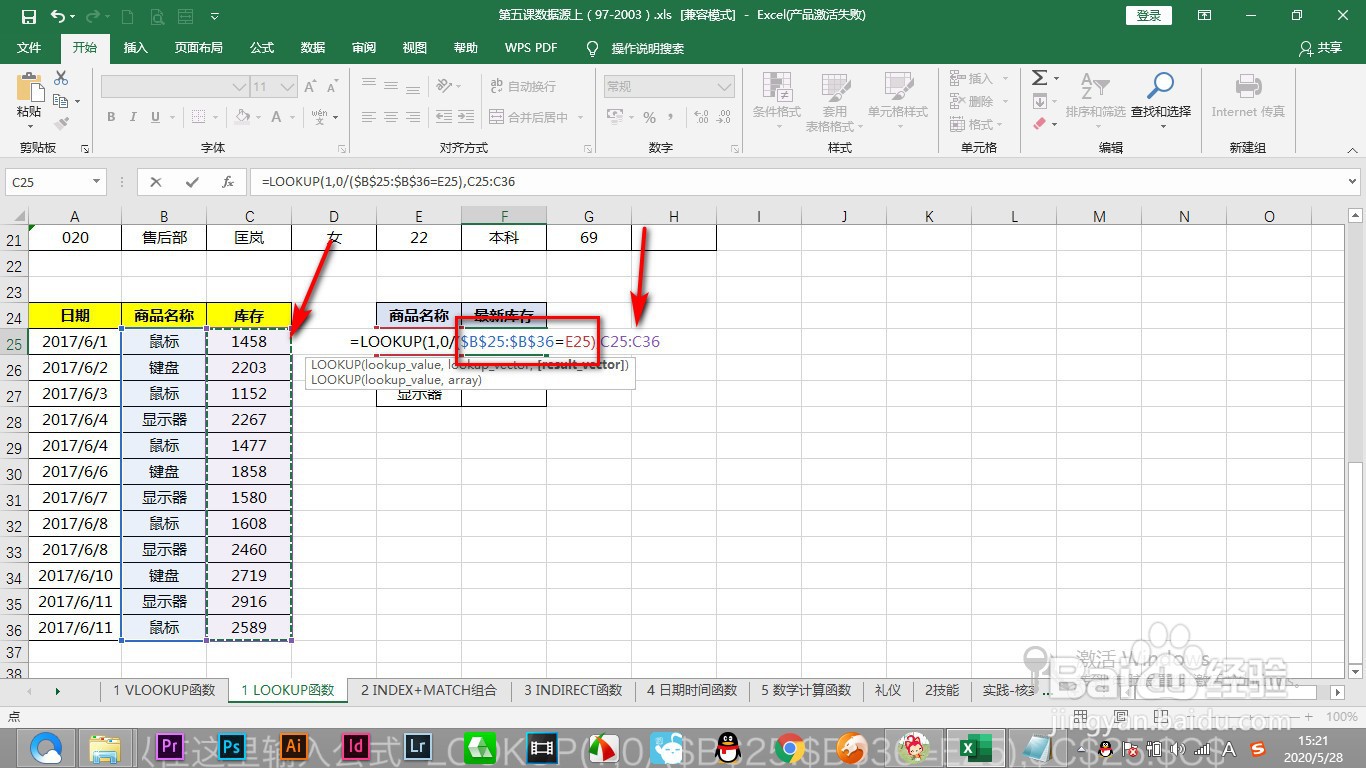
Task: Open Adobe Illustrator from the taskbar
Action: (x=294, y=746)
